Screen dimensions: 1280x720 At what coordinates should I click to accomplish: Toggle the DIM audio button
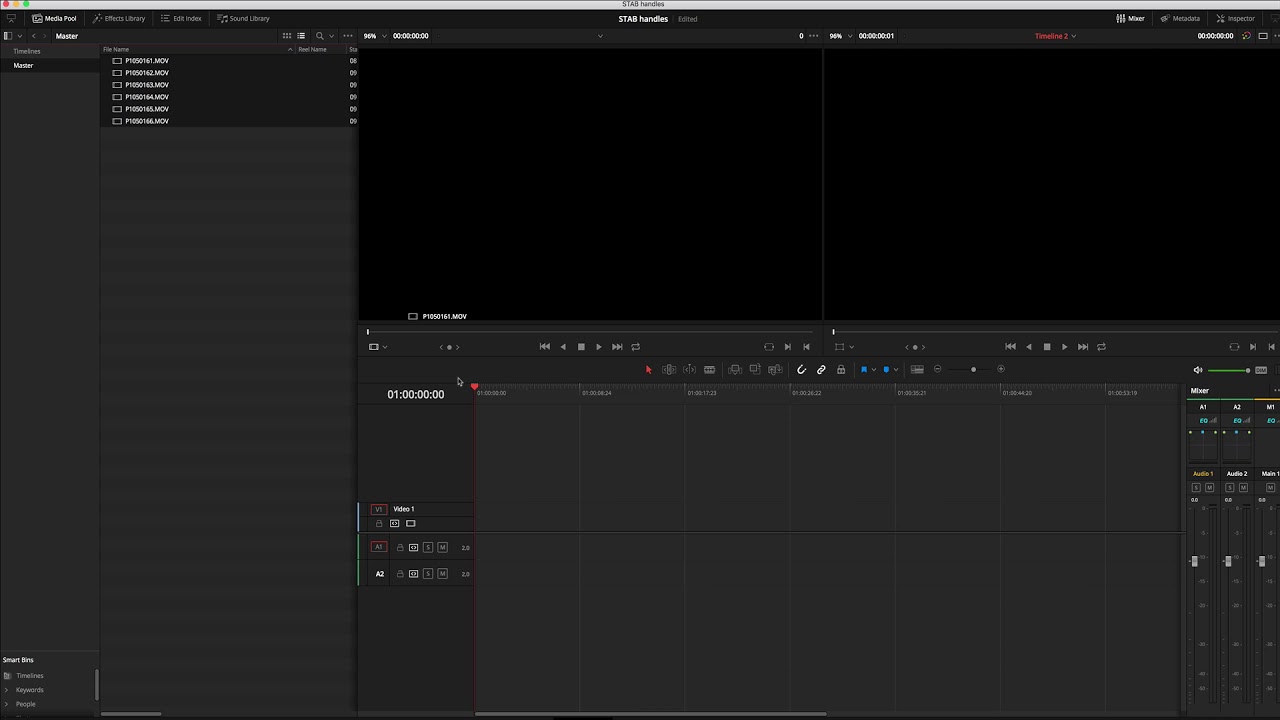click(1261, 370)
